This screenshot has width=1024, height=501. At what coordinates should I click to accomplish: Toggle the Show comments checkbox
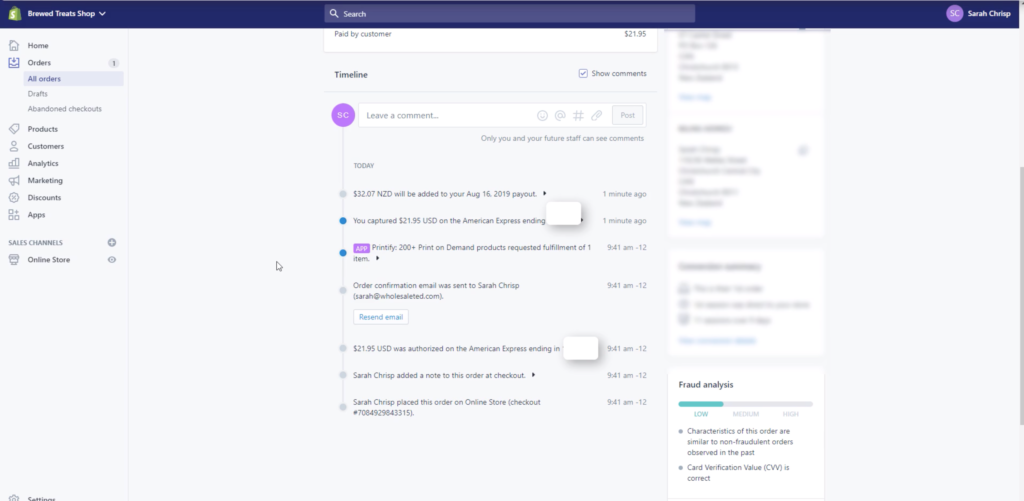tap(583, 74)
